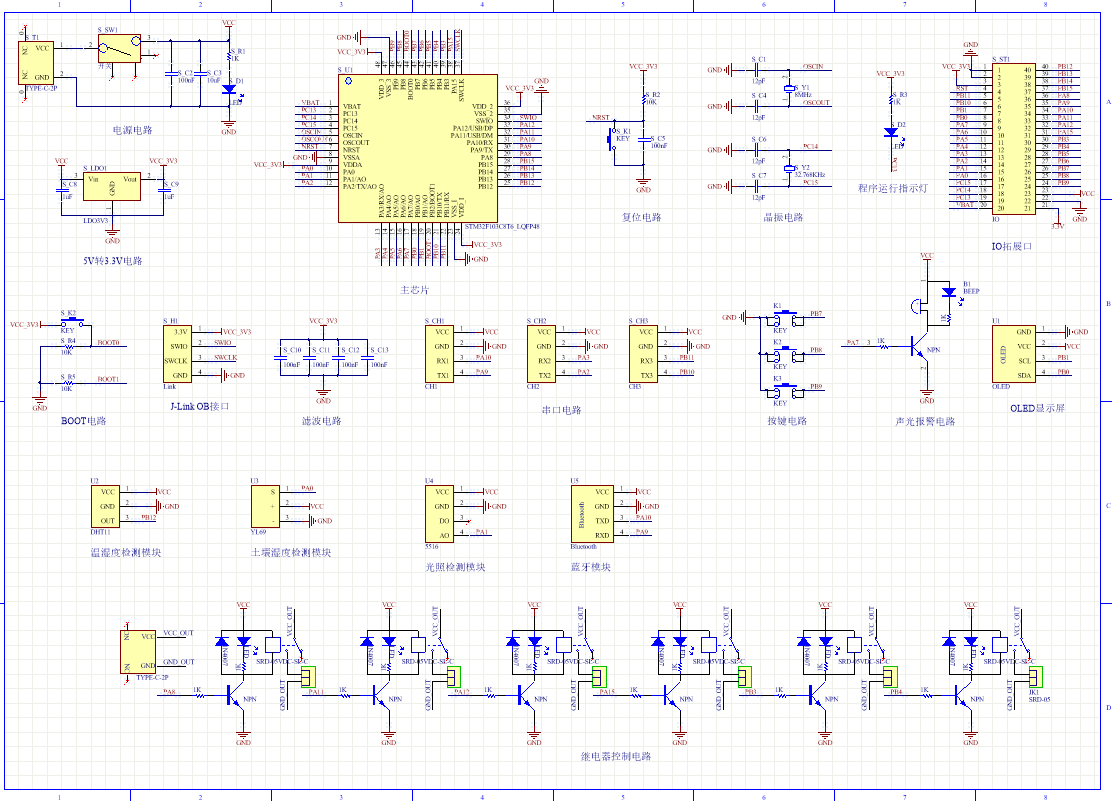Click the S_ST1 IO expansion header
1112x801 pixels.
[1014, 138]
